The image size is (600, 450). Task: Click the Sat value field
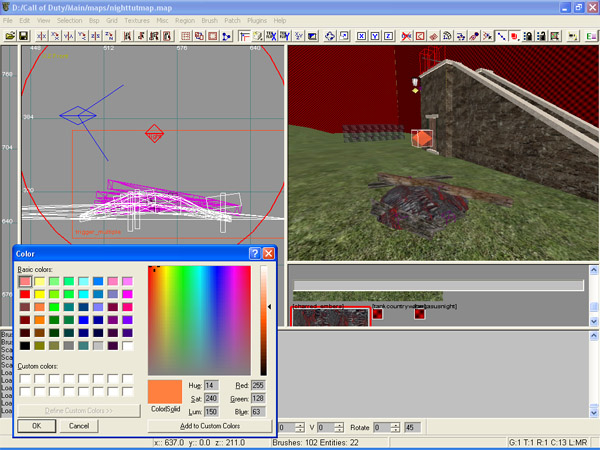(x=211, y=398)
